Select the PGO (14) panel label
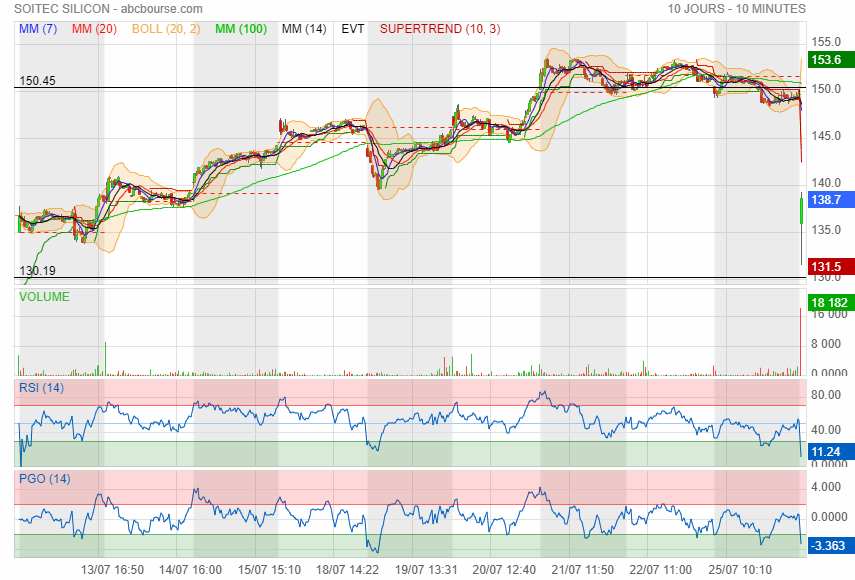This screenshot has height=580, width=855. 44,479
